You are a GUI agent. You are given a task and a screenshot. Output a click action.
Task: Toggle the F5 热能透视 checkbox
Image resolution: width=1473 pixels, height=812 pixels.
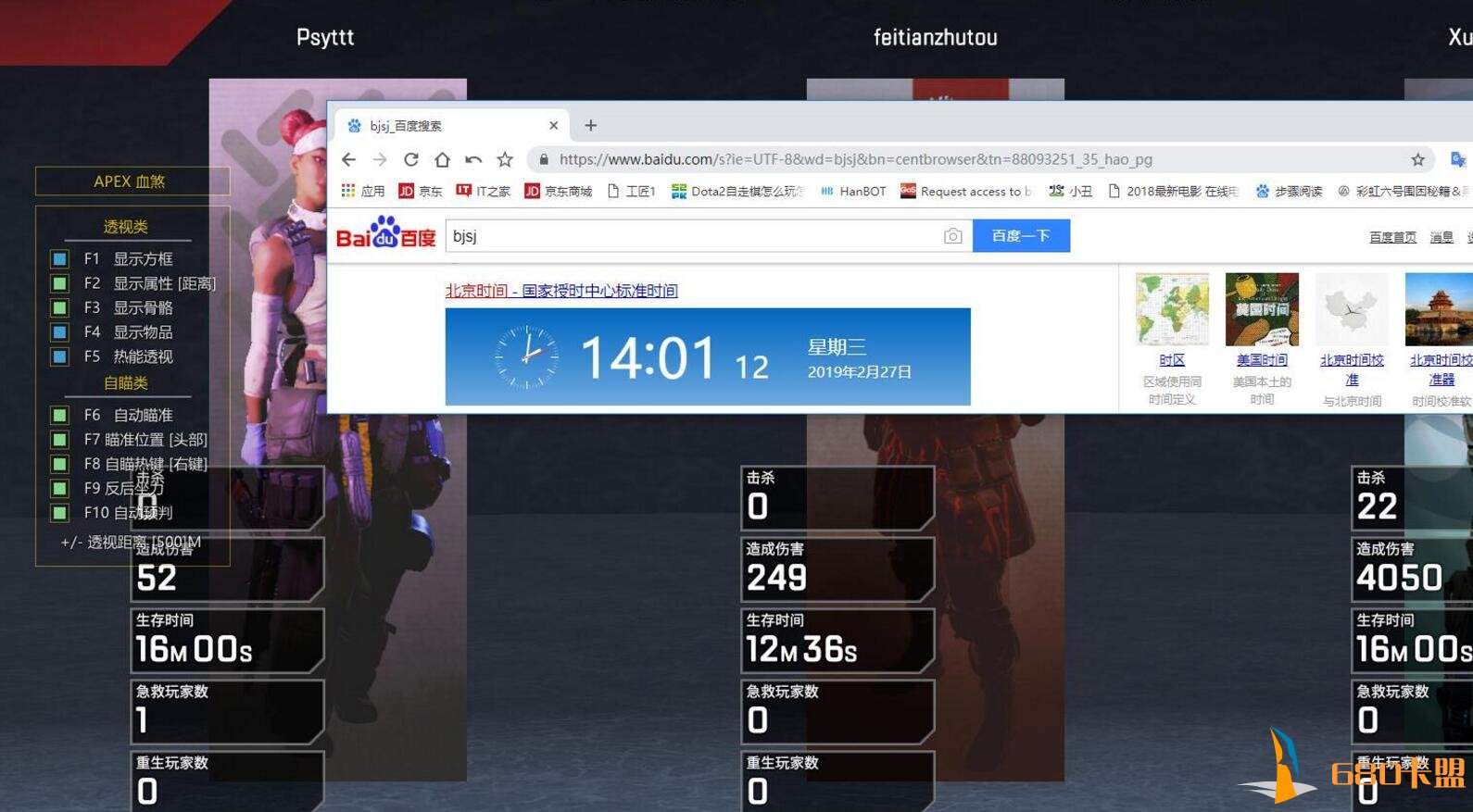[x=59, y=356]
